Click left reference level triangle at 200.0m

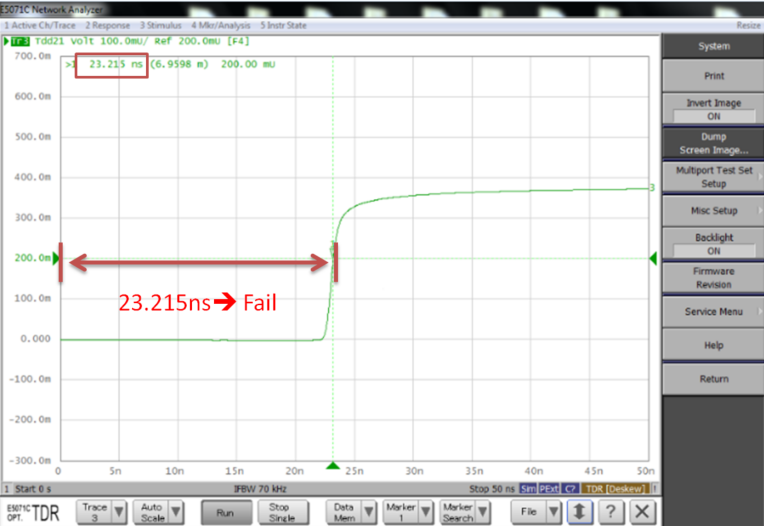coord(56,258)
